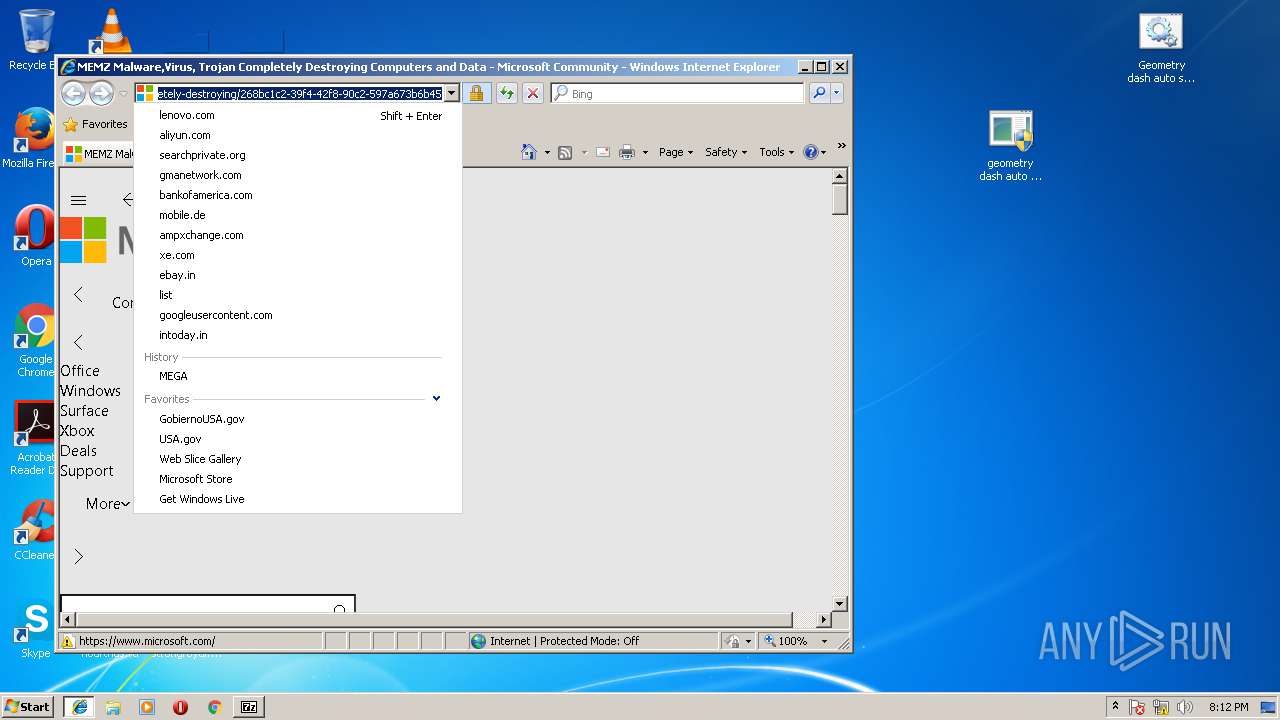Image resolution: width=1280 pixels, height=720 pixels.
Task: Click the 7z icon in the taskbar
Action: 249,707
